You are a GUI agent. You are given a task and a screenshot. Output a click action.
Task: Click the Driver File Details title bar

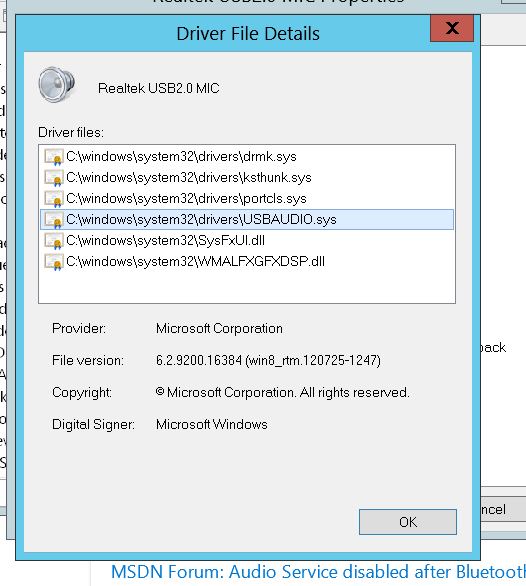pos(248,34)
